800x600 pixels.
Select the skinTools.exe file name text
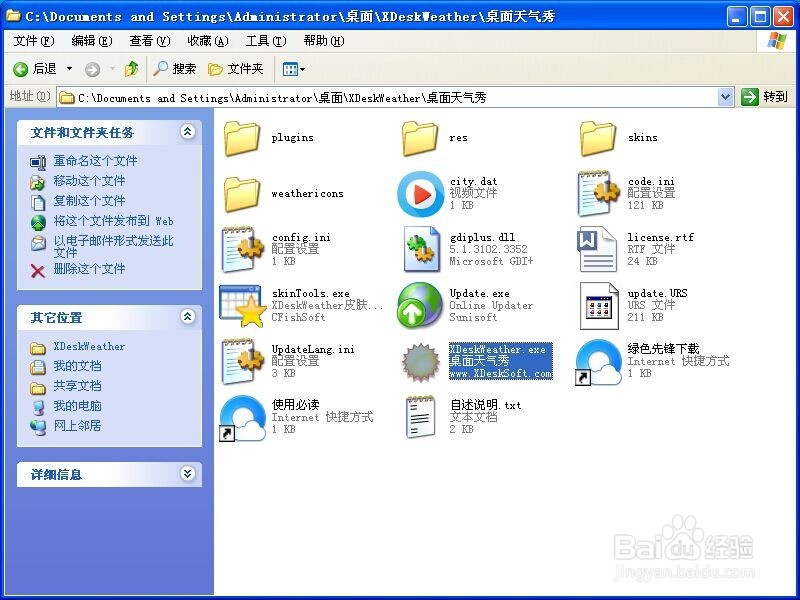(311, 293)
